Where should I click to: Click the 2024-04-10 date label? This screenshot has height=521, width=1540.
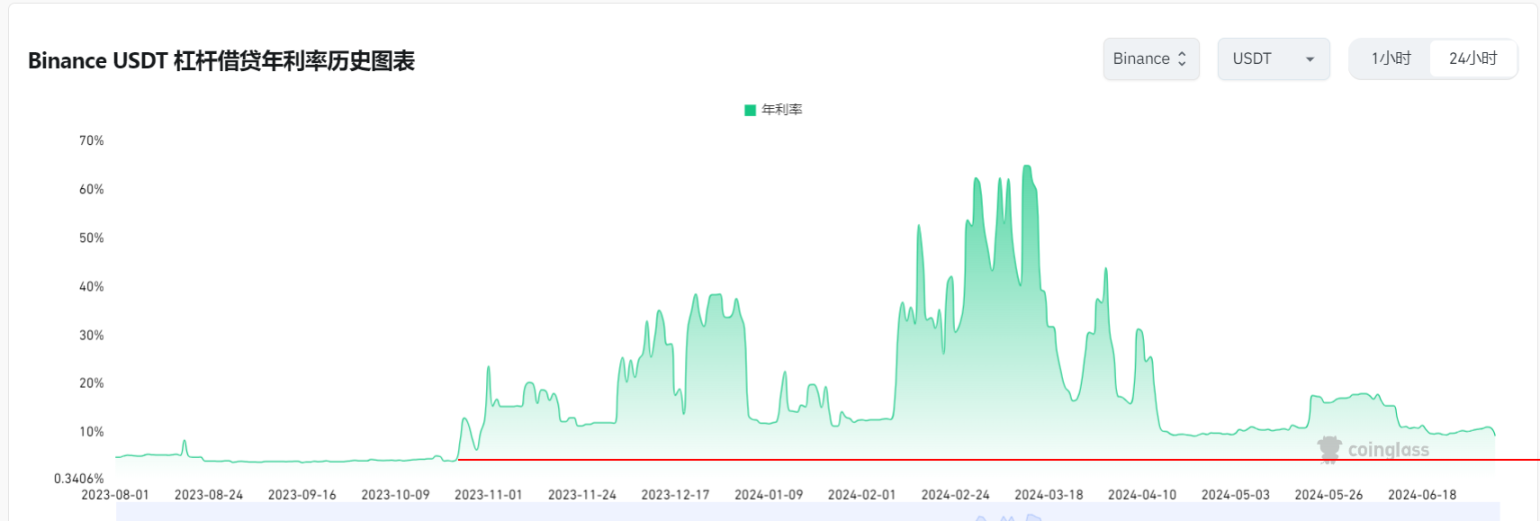pos(1141,495)
